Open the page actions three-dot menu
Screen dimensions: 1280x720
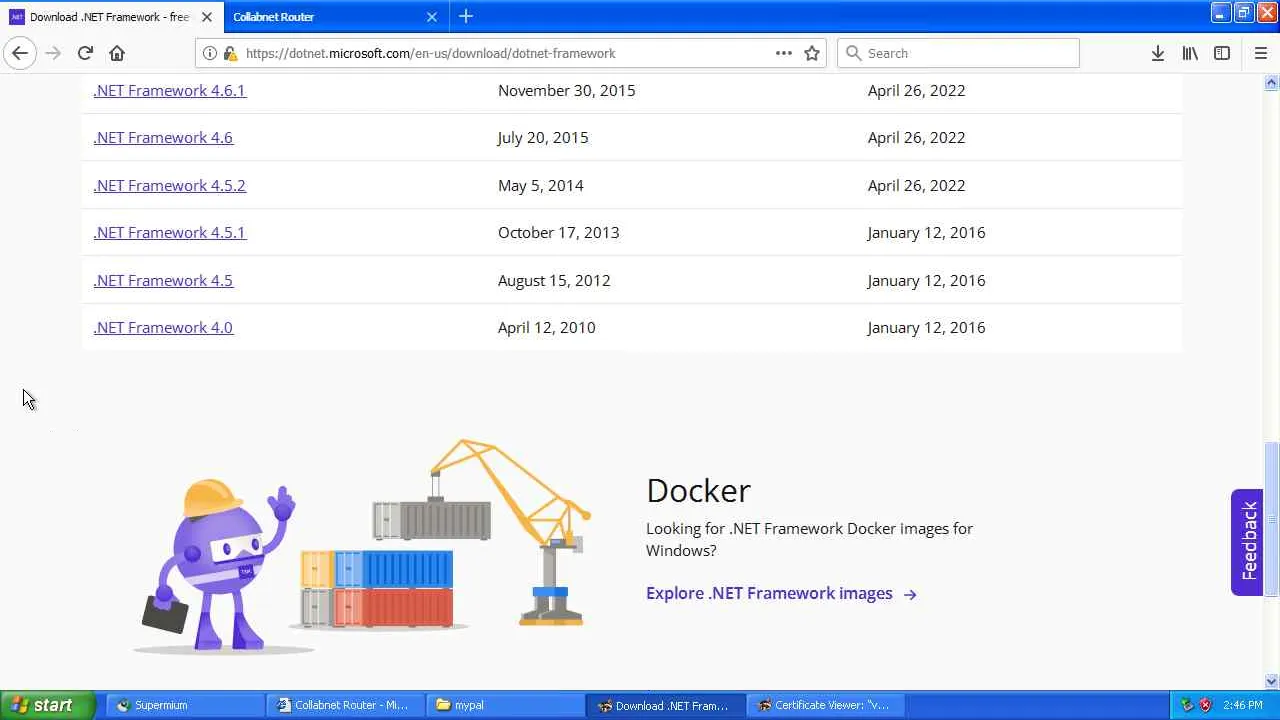click(784, 53)
